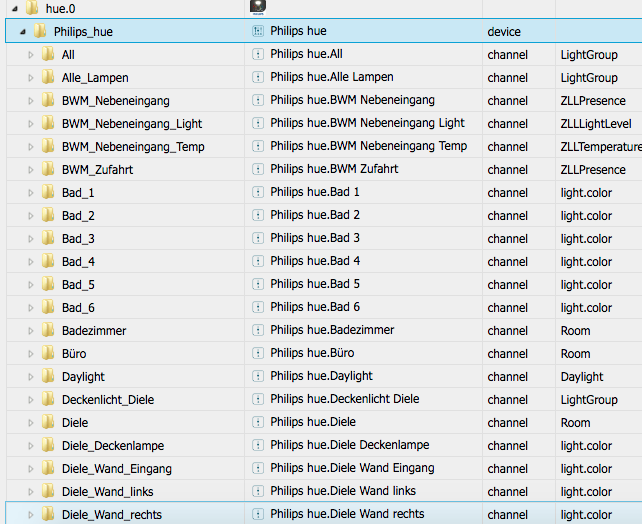Click Room role in Diele row
Screen dimensions: 642x524
pos(575,423)
